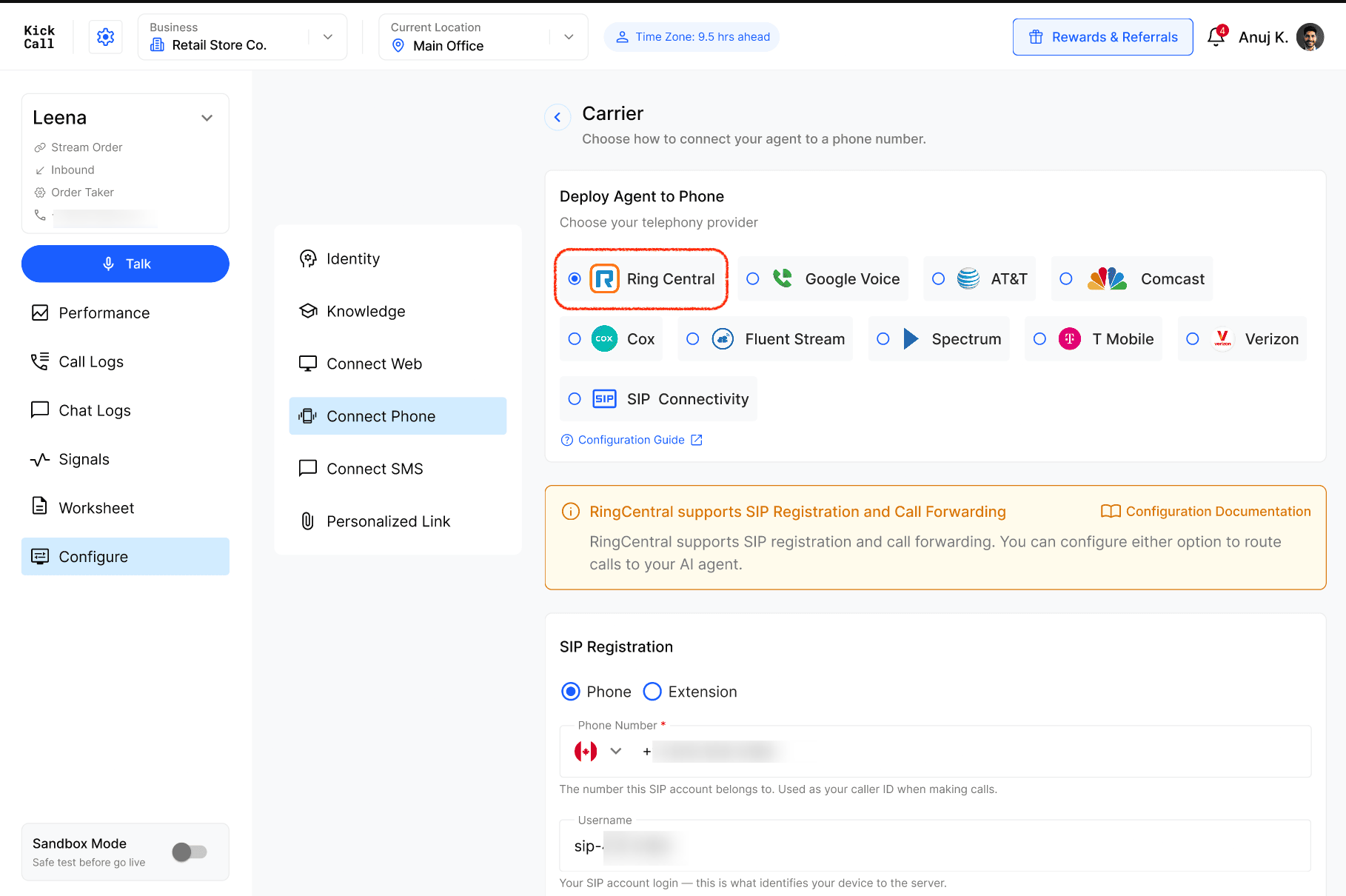Select the Comcast radio button

pos(1066,278)
